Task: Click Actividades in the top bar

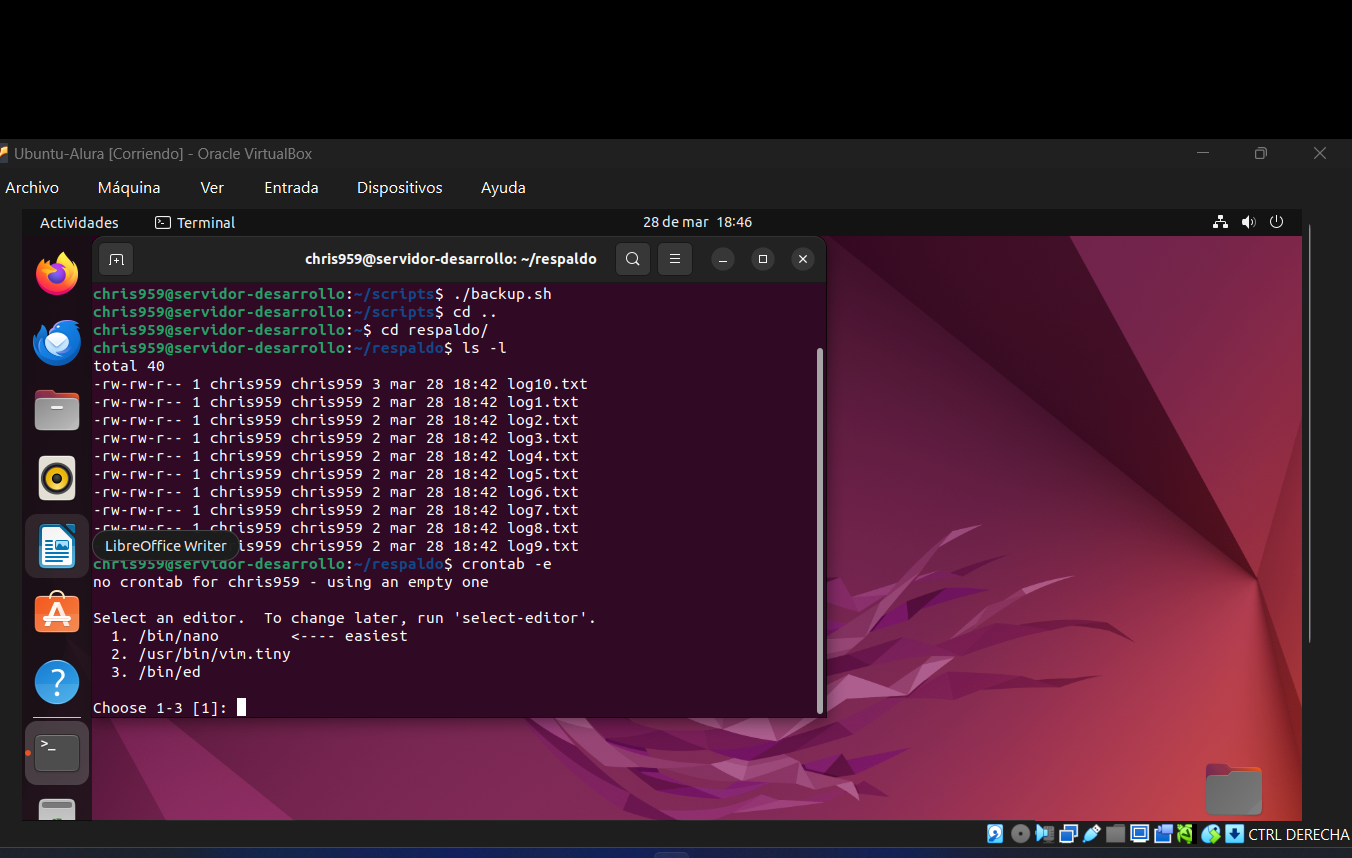Action: click(79, 221)
